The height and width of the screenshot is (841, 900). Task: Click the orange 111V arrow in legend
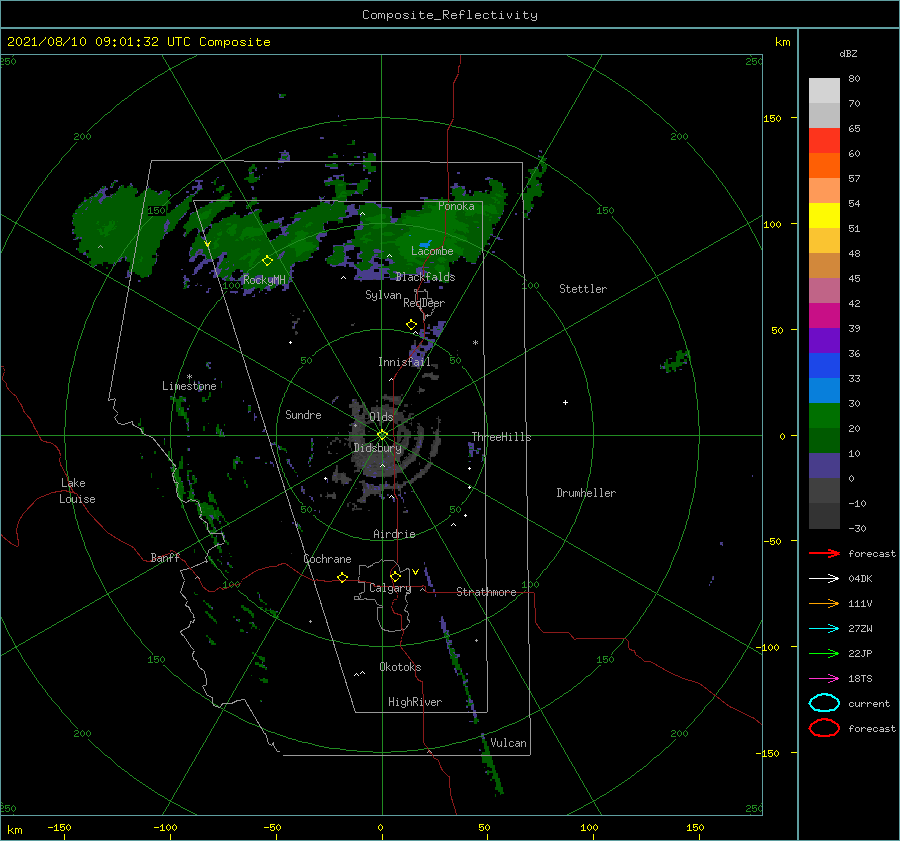click(x=824, y=603)
